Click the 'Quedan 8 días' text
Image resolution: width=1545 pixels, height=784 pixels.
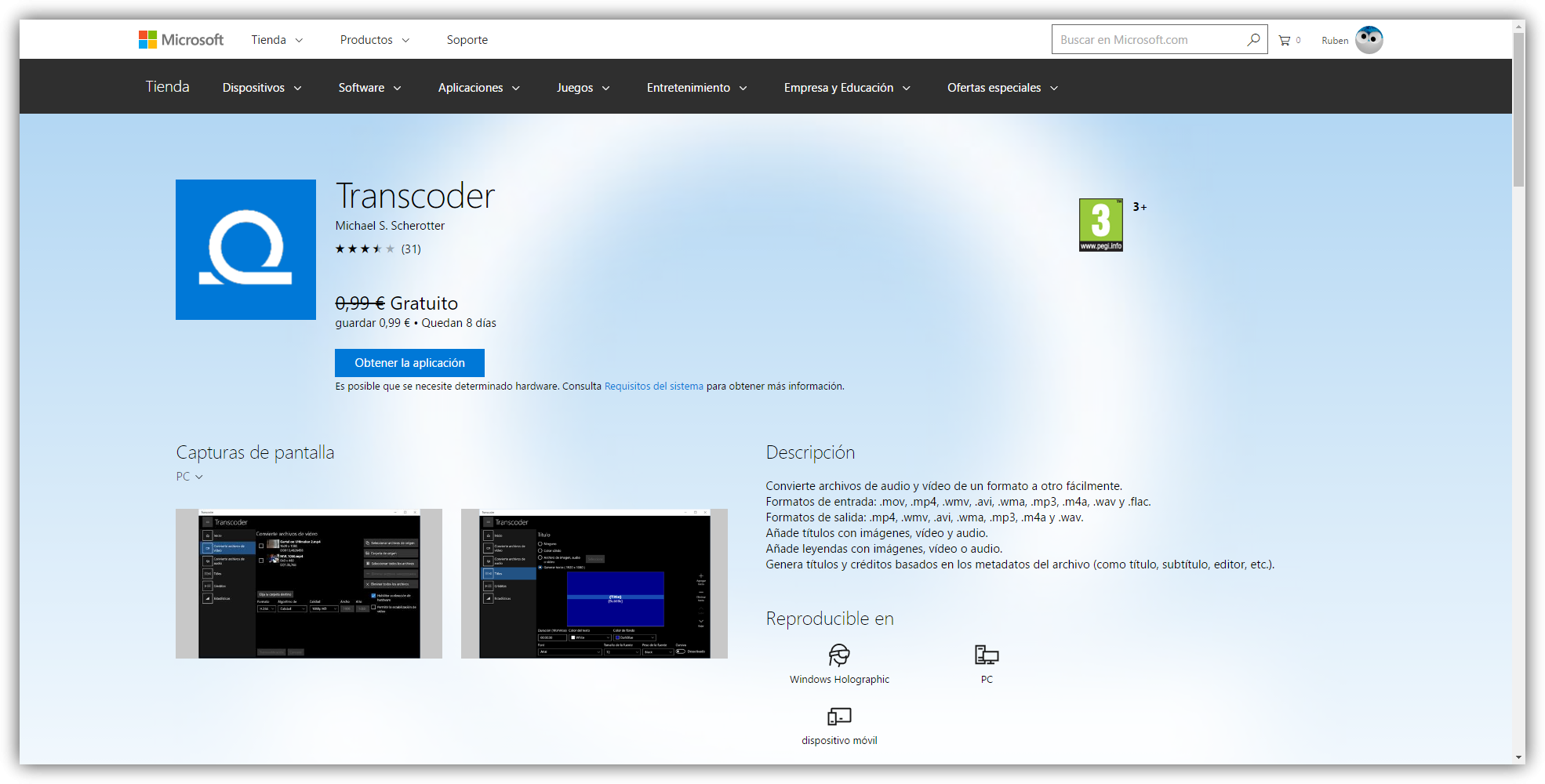coord(459,323)
